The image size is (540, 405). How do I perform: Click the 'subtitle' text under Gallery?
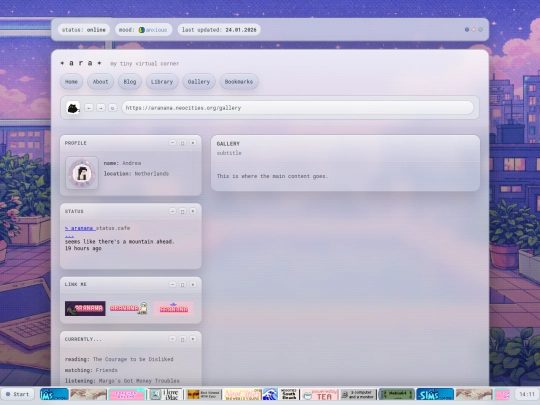(x=229, y=153)
